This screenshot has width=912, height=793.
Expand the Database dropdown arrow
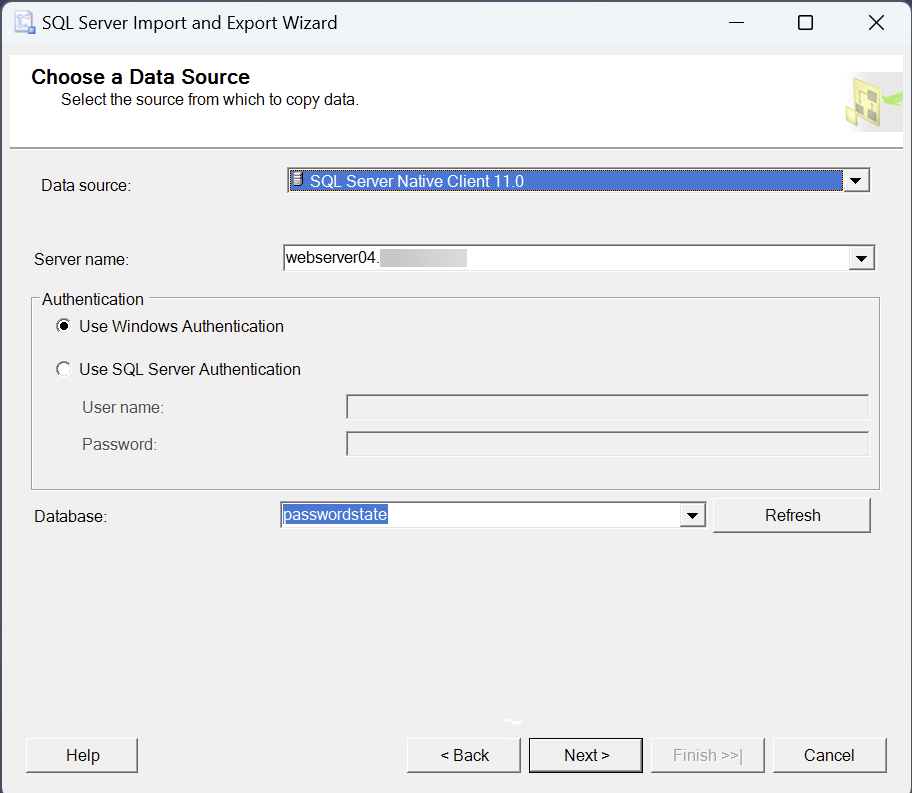click(x=692, y=515)
